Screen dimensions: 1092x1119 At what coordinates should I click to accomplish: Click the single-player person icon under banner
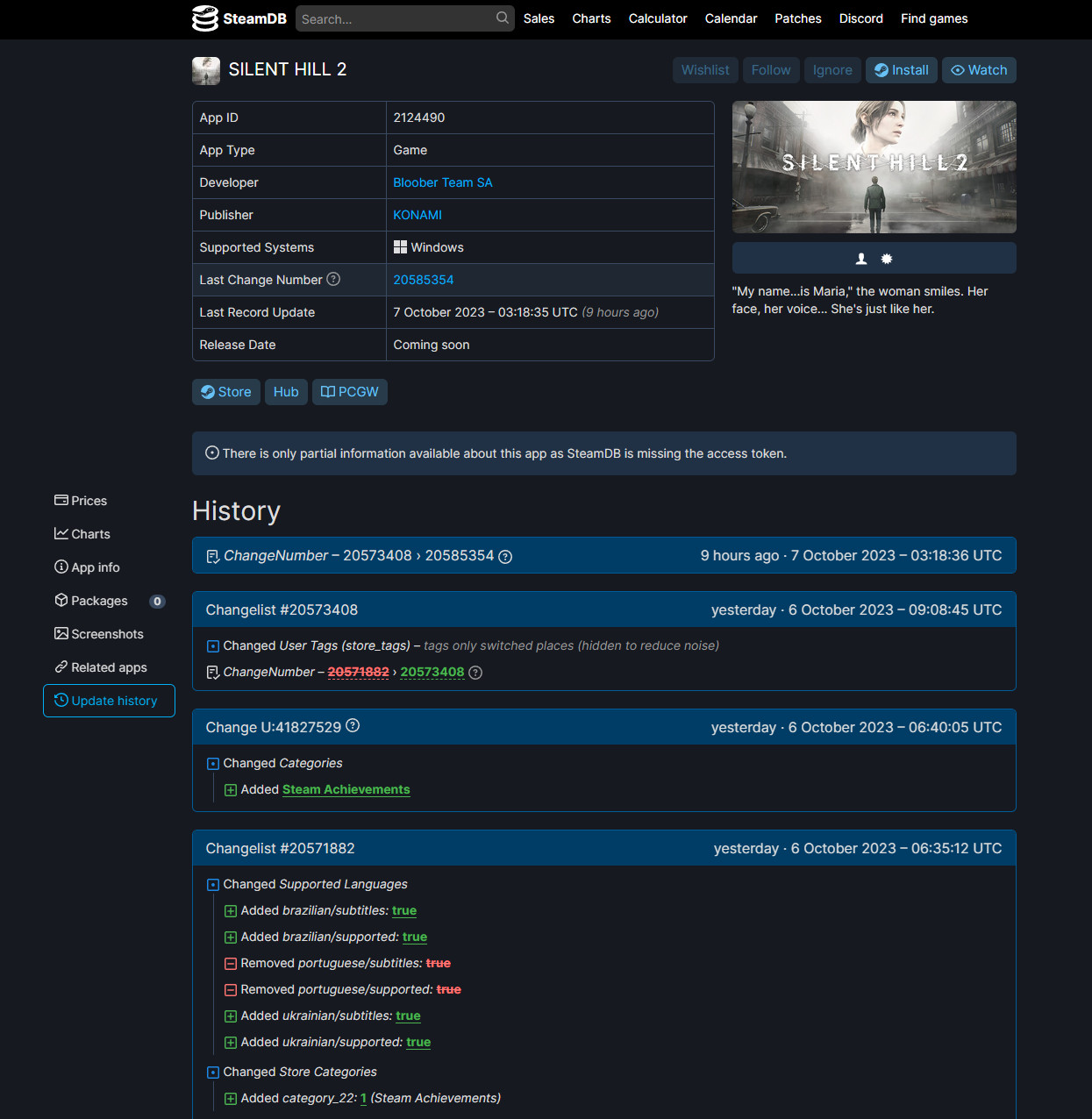(x=861, y=259)
